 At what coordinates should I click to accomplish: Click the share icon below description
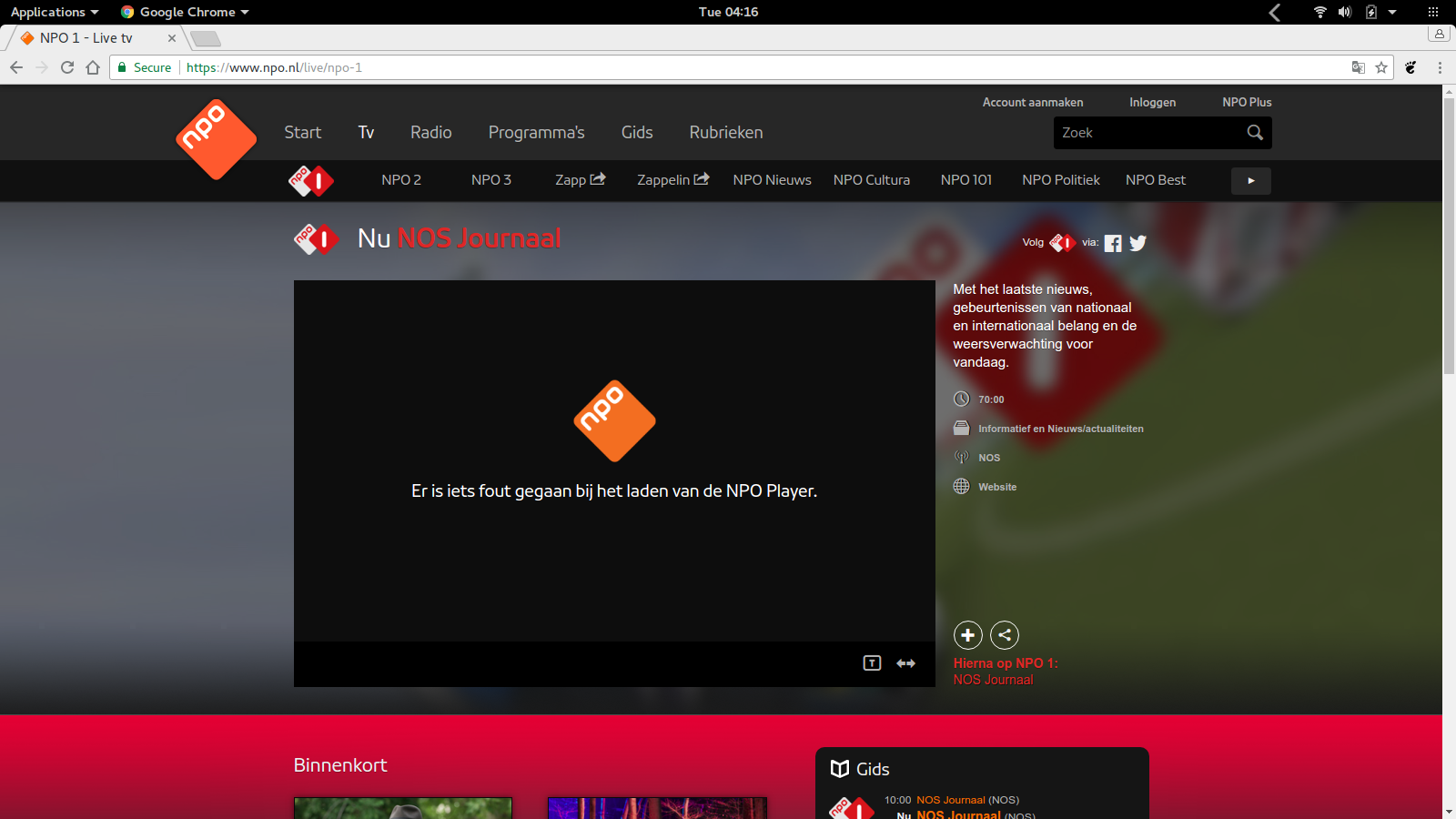[1005, 635]
